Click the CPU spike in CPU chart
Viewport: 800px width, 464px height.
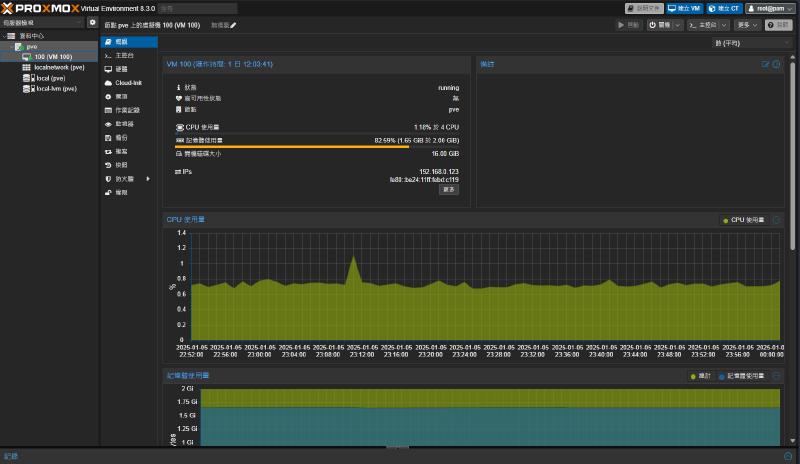pos(353,258)
